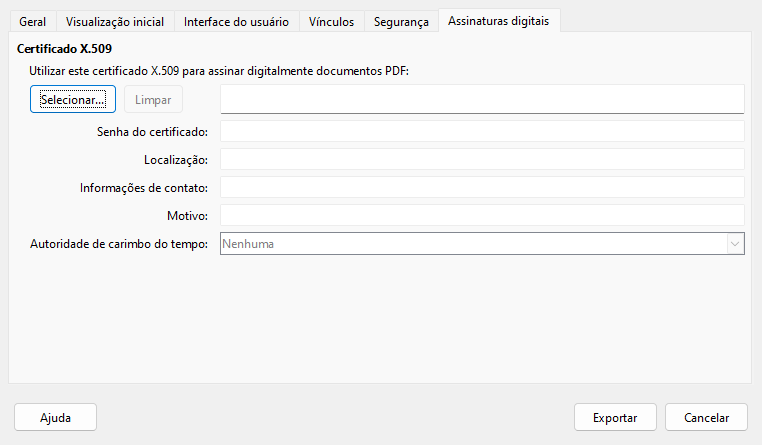Click the 'Utilizar este certificado X.509' description text
Screen dimensions: 762x445
pos(219,71)
